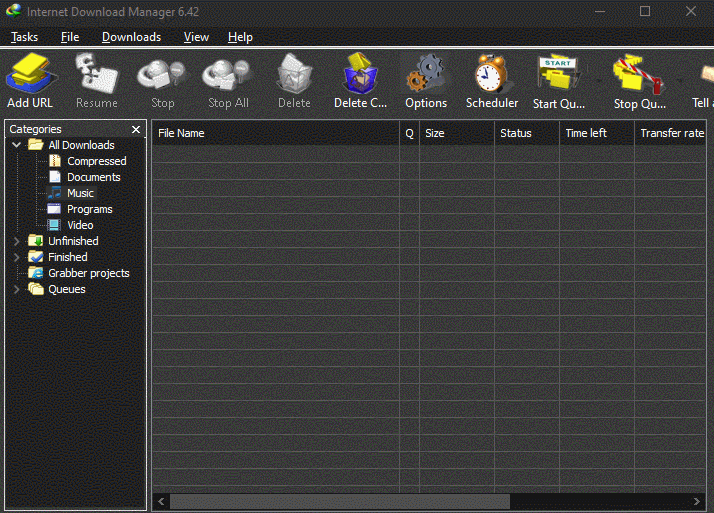Select the All Downloads category label

[82, 145]
